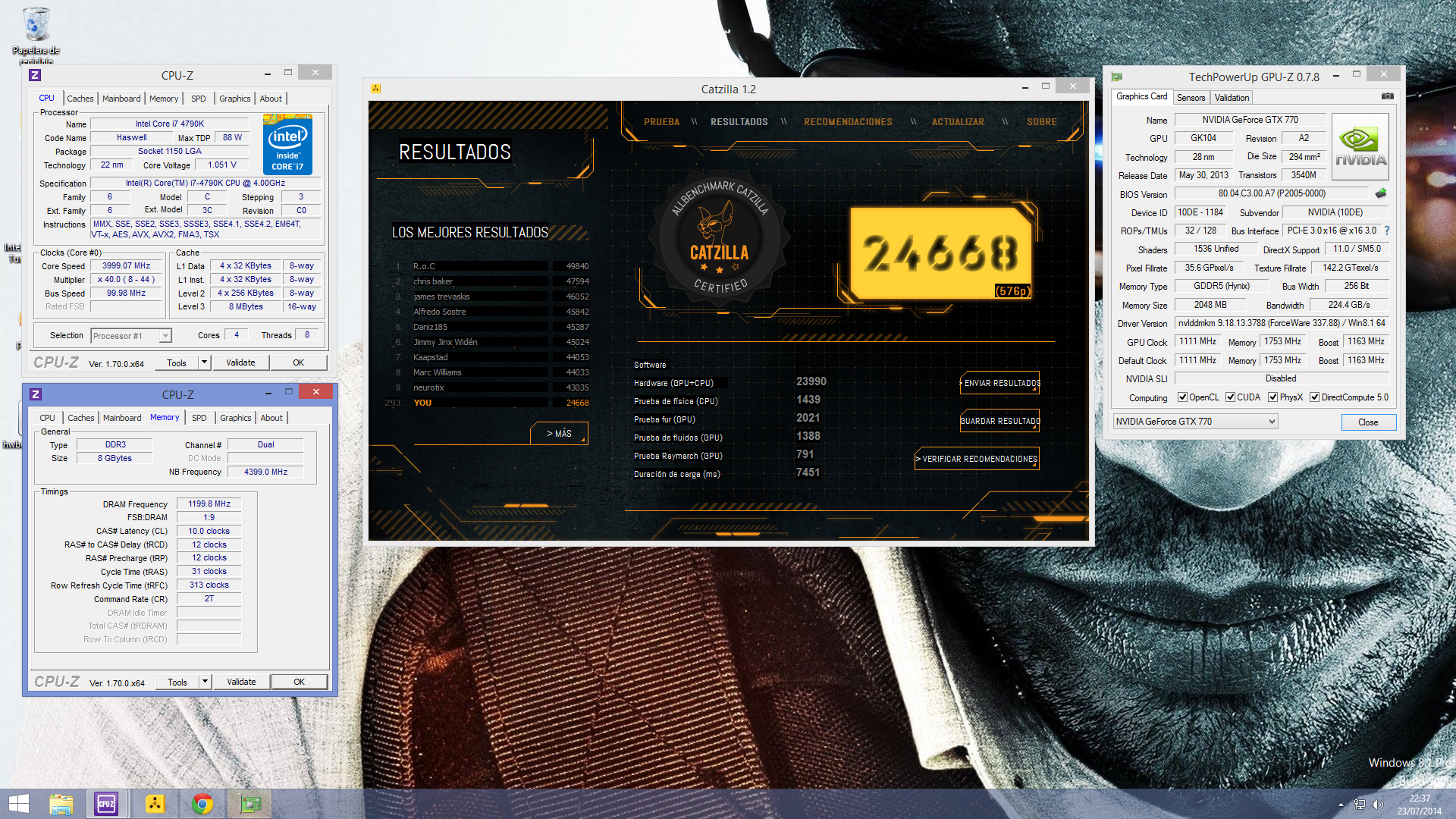Image resolution: width=1456 pixels, height=819 pixels.
Task: Expand more results with MÁS
Action: coord(559,434)
